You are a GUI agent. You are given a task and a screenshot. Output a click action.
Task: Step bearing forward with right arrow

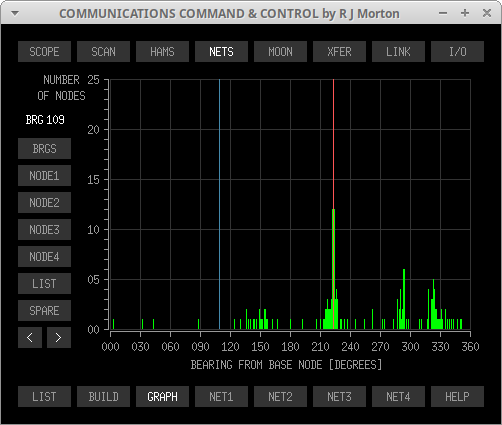pos(59,338)
